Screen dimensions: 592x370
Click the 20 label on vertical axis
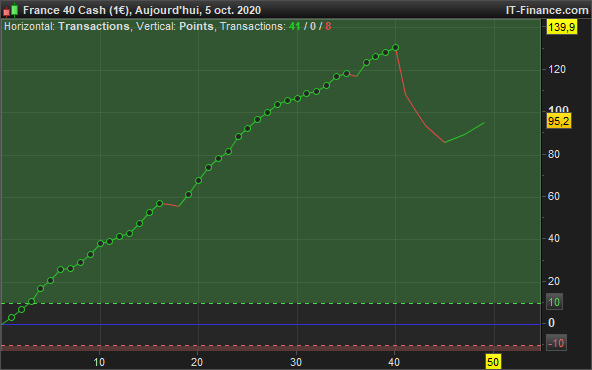[x=553, y=281]
